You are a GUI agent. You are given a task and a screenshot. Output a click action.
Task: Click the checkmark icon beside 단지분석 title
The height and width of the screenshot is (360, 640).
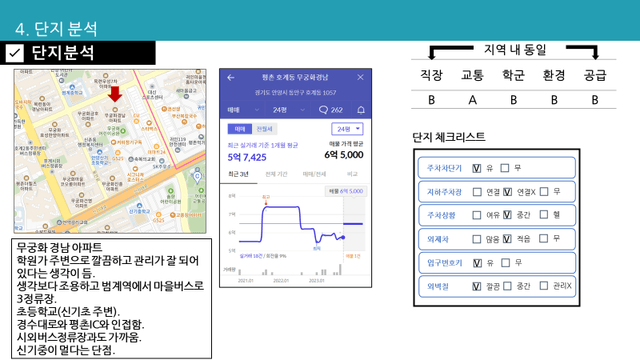tap(15, 53)
